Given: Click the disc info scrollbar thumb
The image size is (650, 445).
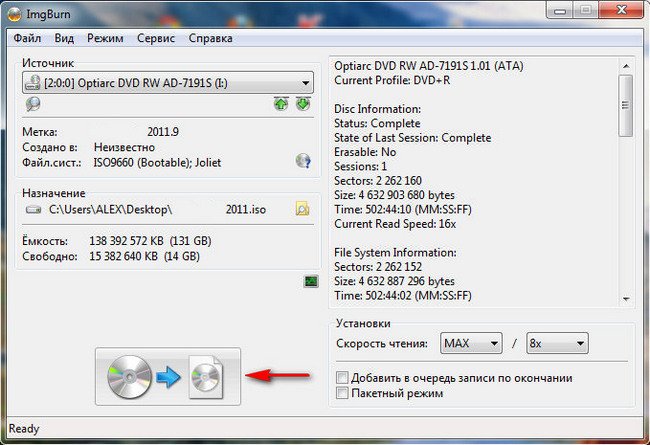Looking at the screenshot, I should pos(626,105).
